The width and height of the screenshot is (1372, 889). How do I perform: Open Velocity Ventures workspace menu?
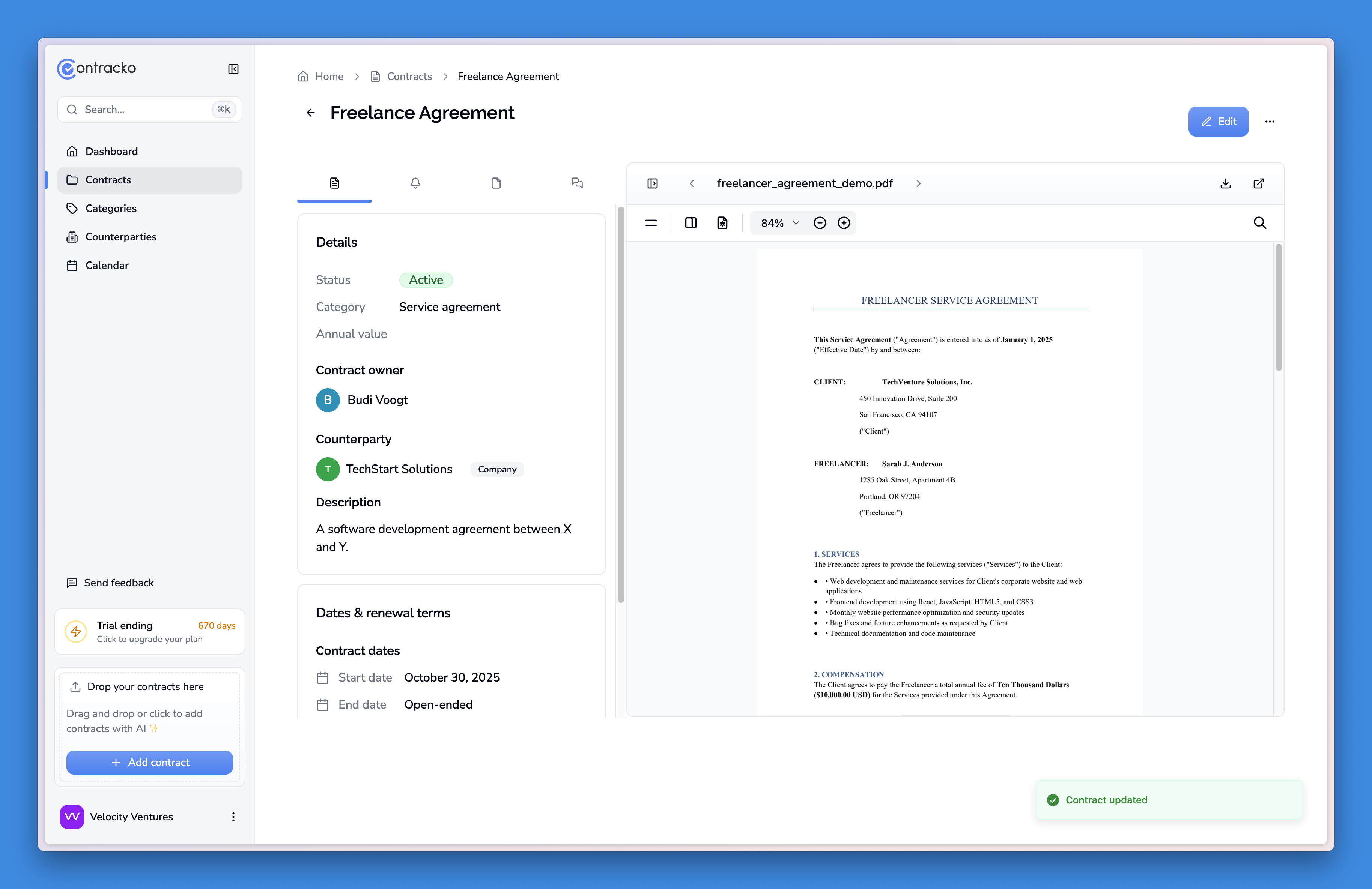tap(233, 817)
